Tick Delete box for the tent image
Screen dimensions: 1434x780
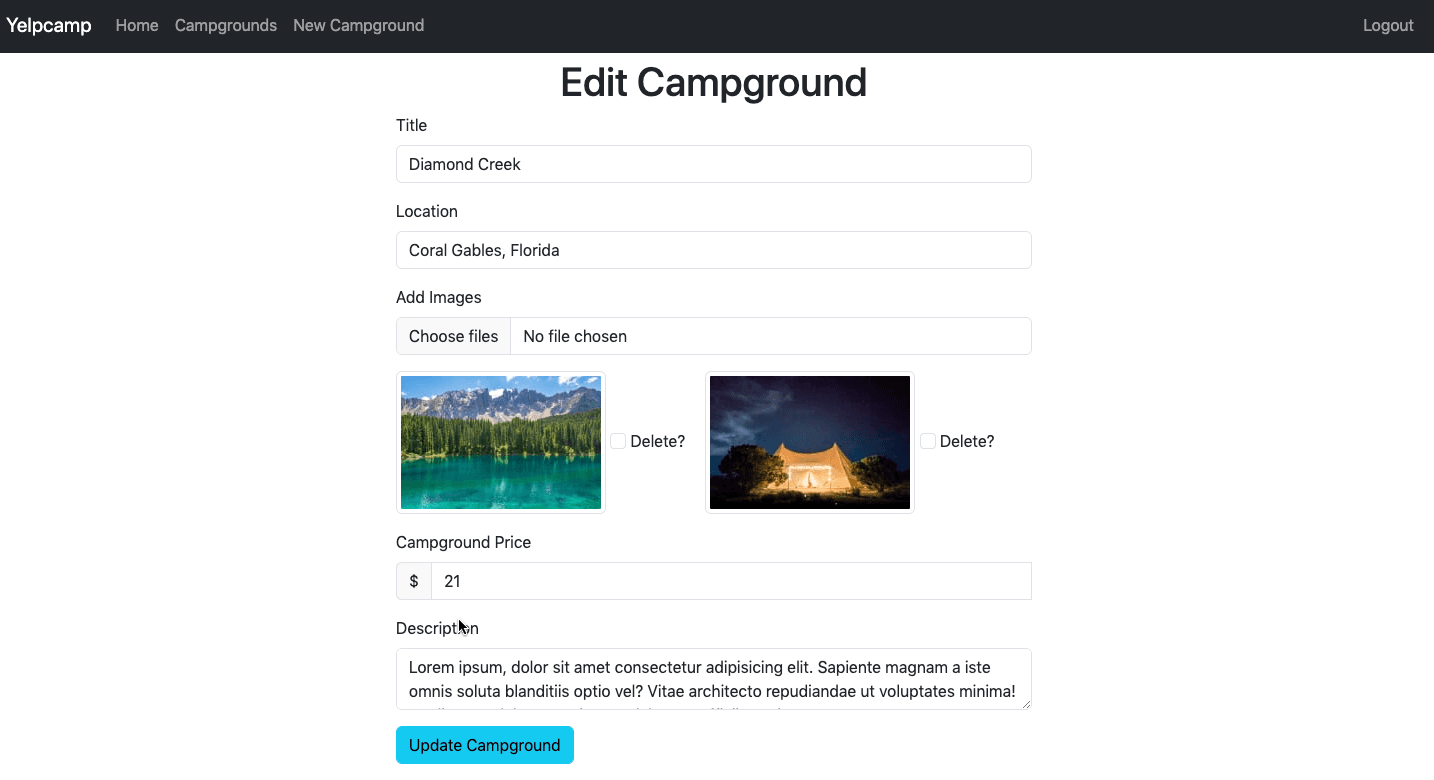[x=928, y=441]
